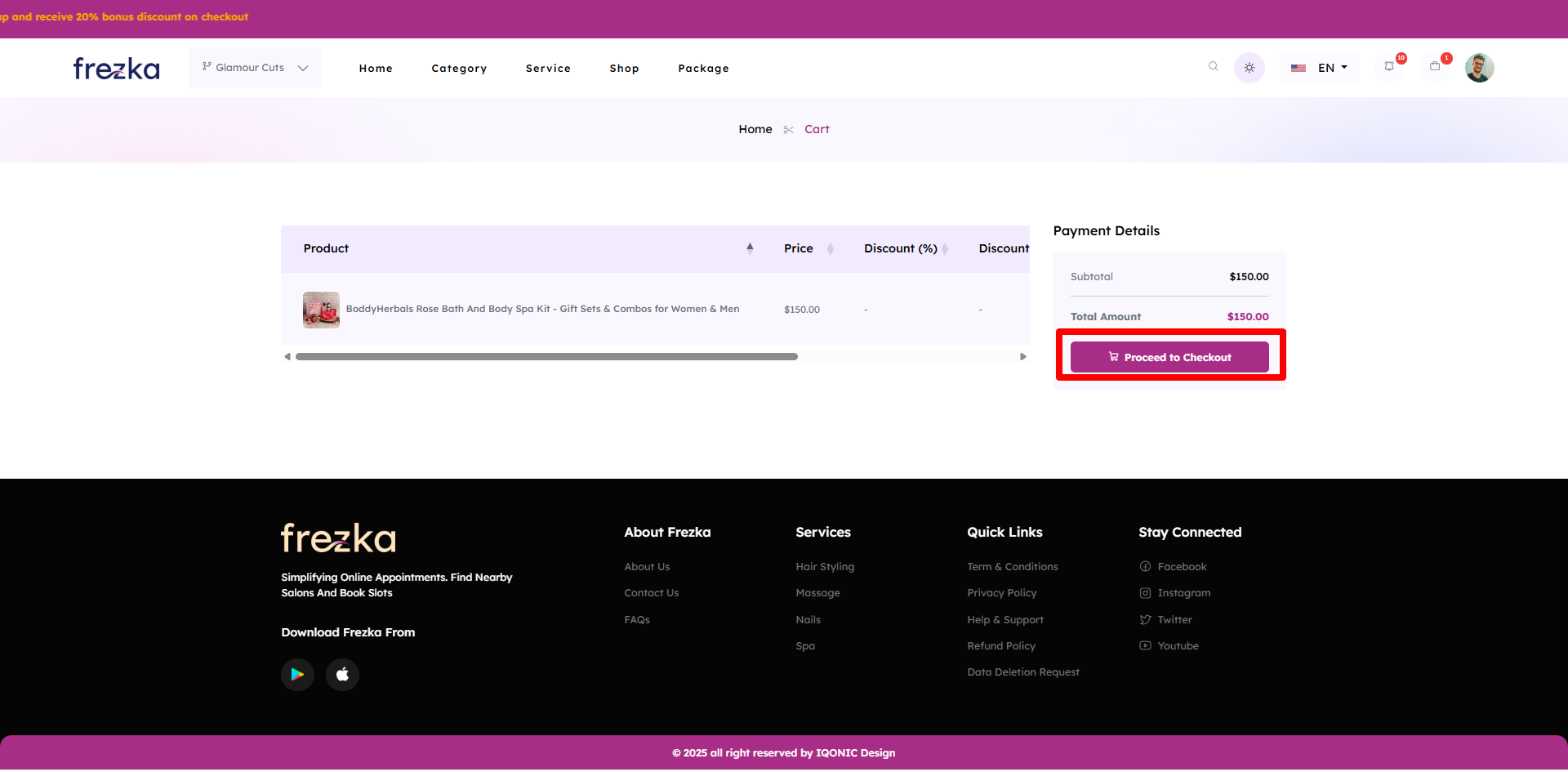Click the frezka logo in header
This screenshot has width=1568, height=772.
117,69
